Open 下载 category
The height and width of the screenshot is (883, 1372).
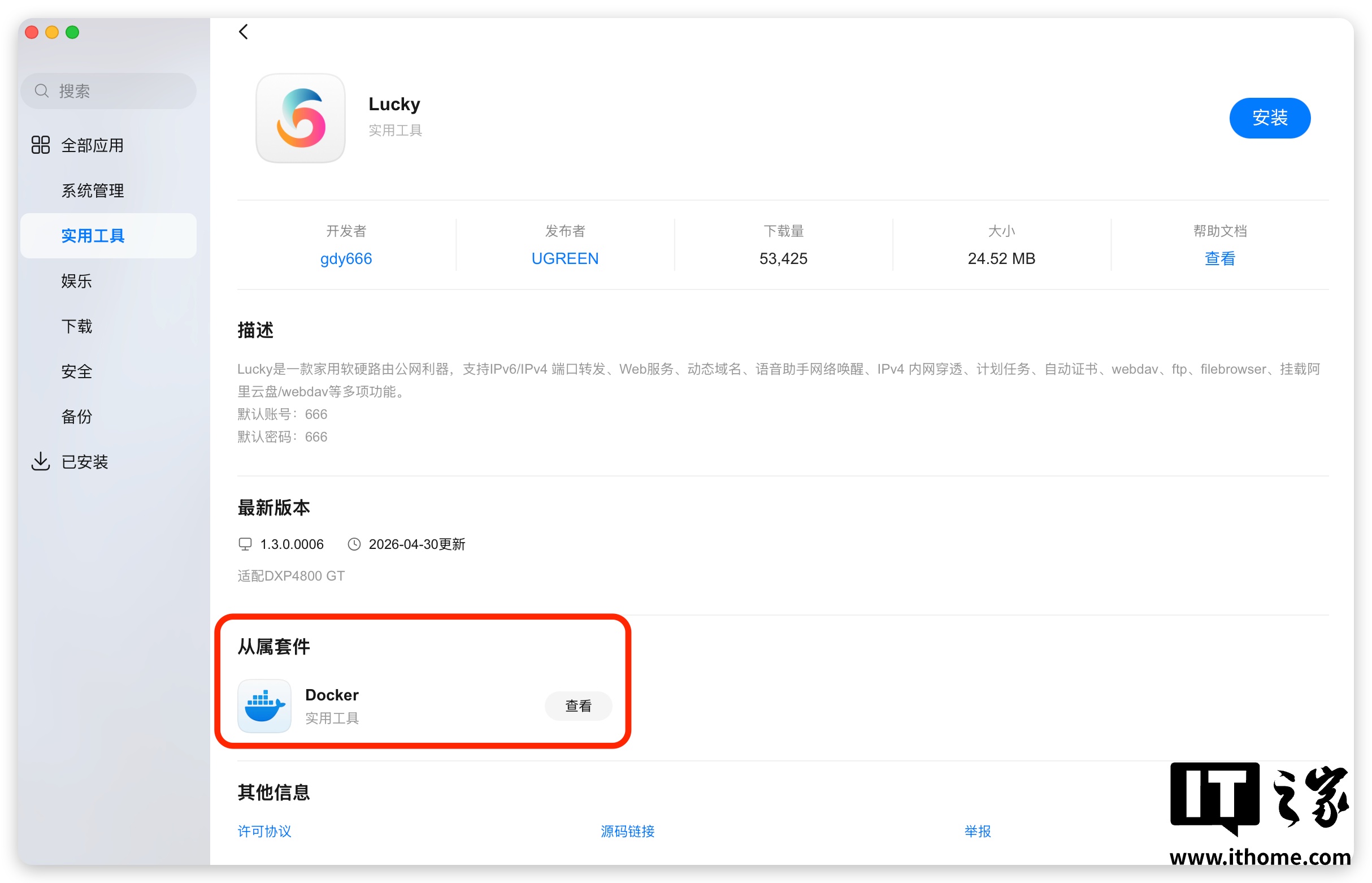tap(108, 326)
